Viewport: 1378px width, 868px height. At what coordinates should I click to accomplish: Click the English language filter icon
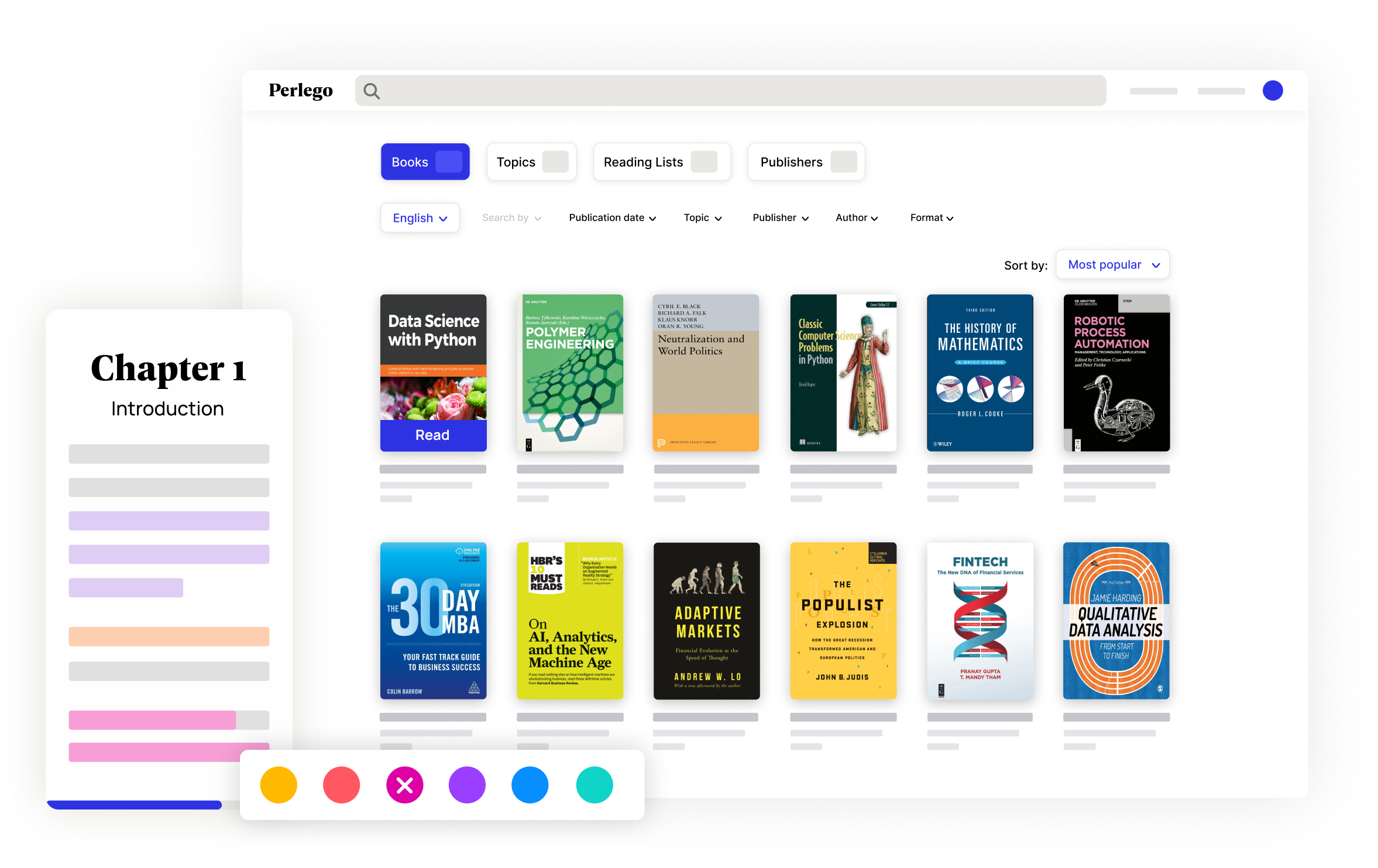click(x=418, y=217)
